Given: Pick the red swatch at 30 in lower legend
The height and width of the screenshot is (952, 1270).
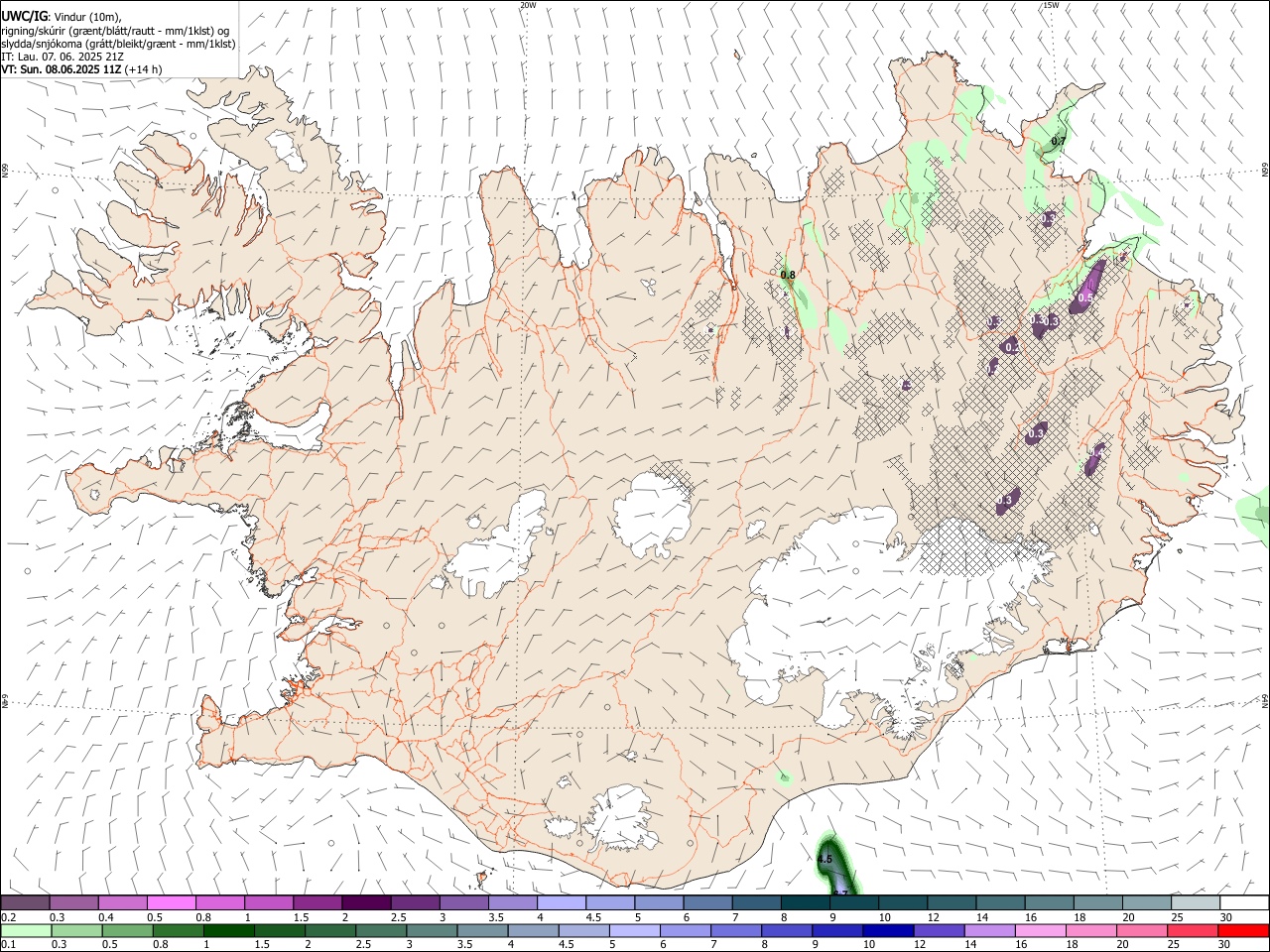Looking at the screenshot, I should (1244, 931).
